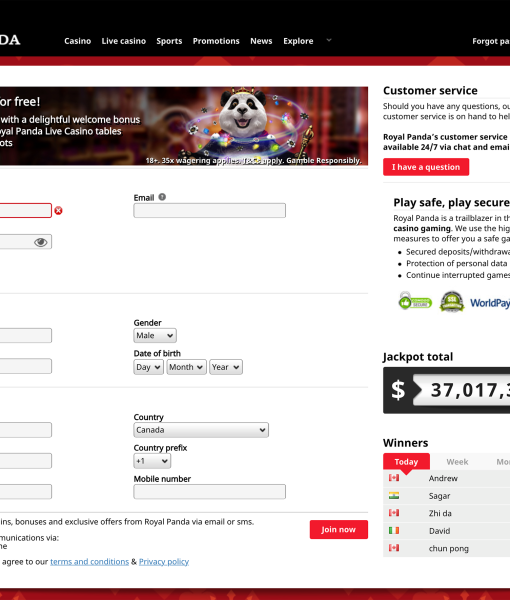Click the Join now button
The image size is (510, 600).
point(339,530)
